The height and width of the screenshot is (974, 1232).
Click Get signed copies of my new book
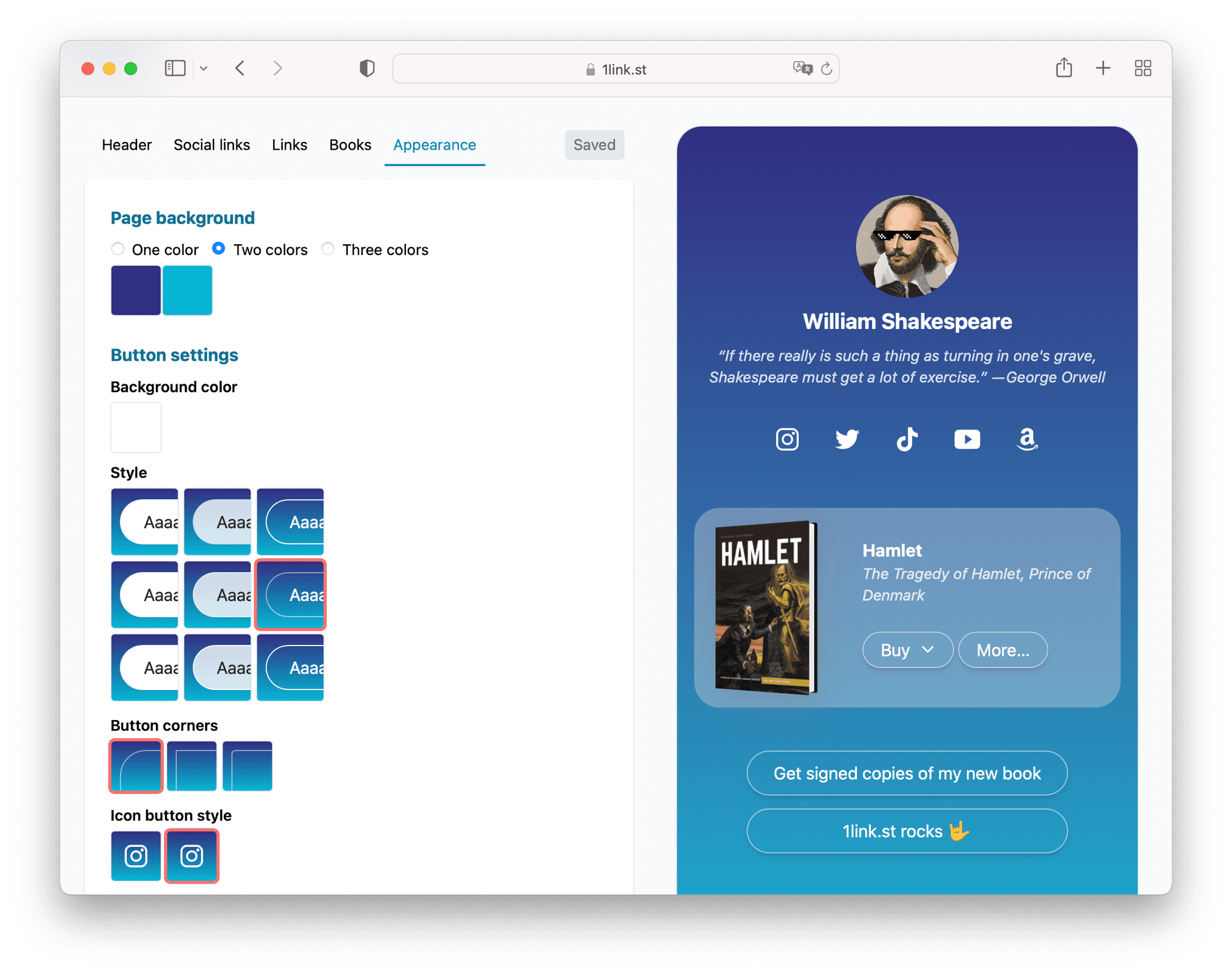click(x=907, y=773)
